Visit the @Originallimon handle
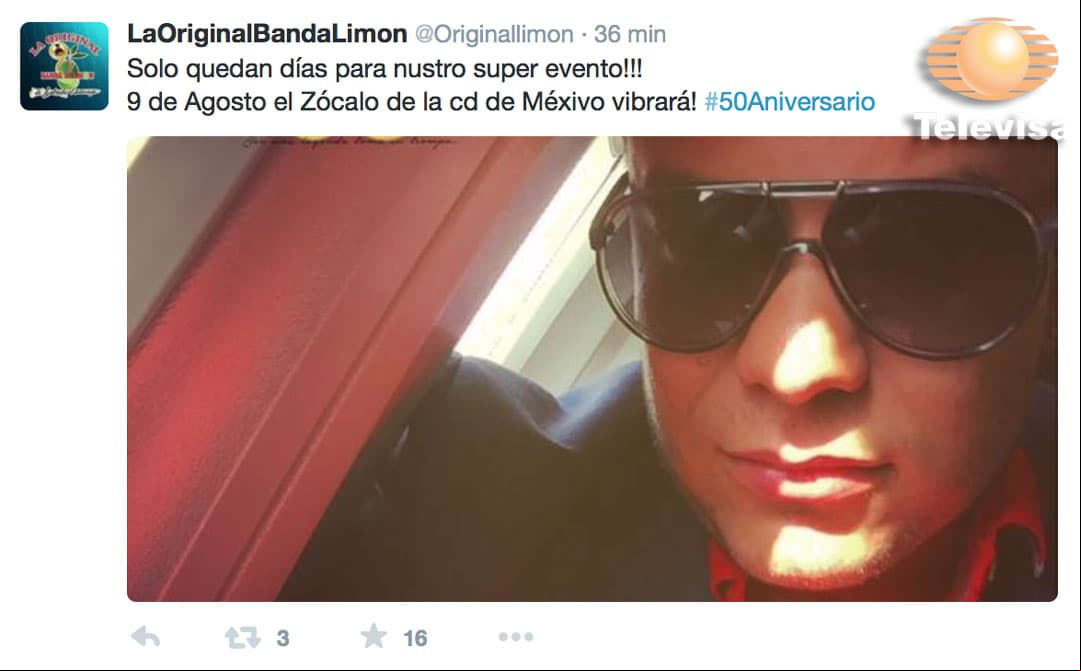Screen dimensions: 1081x671 [494, 34]
